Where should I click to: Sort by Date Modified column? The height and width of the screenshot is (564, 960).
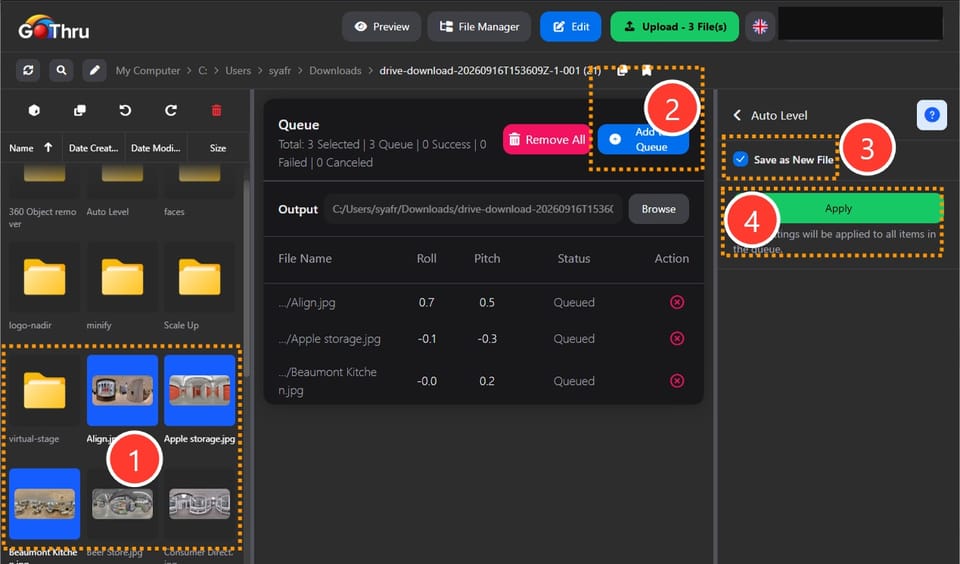pyautogui.click(x=156, y=148)
